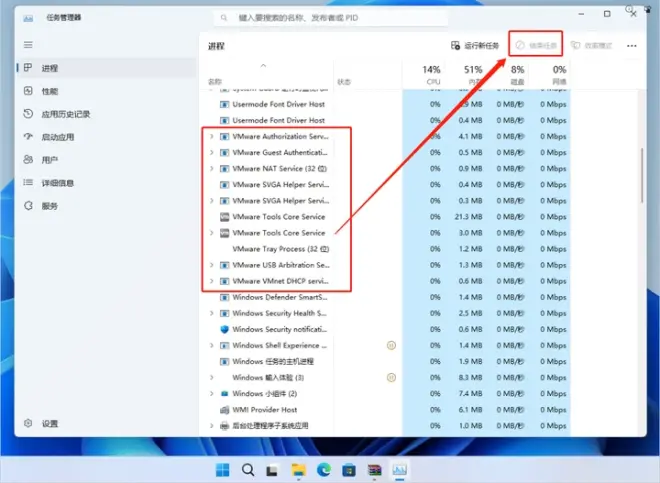Expand VMware NAT Service (32 位) row

211,168
